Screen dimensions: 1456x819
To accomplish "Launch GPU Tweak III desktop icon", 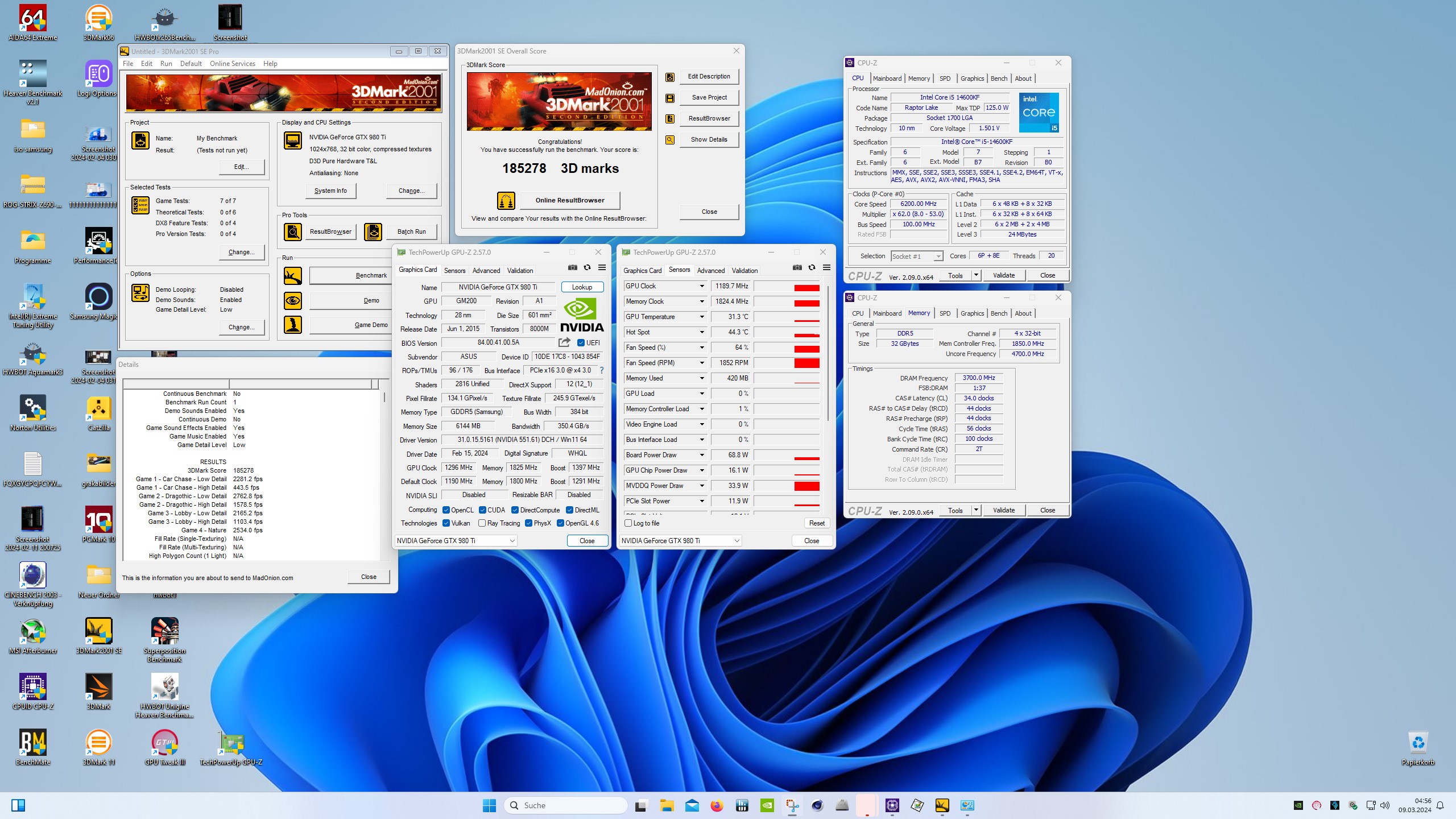I will click(164, 747).
